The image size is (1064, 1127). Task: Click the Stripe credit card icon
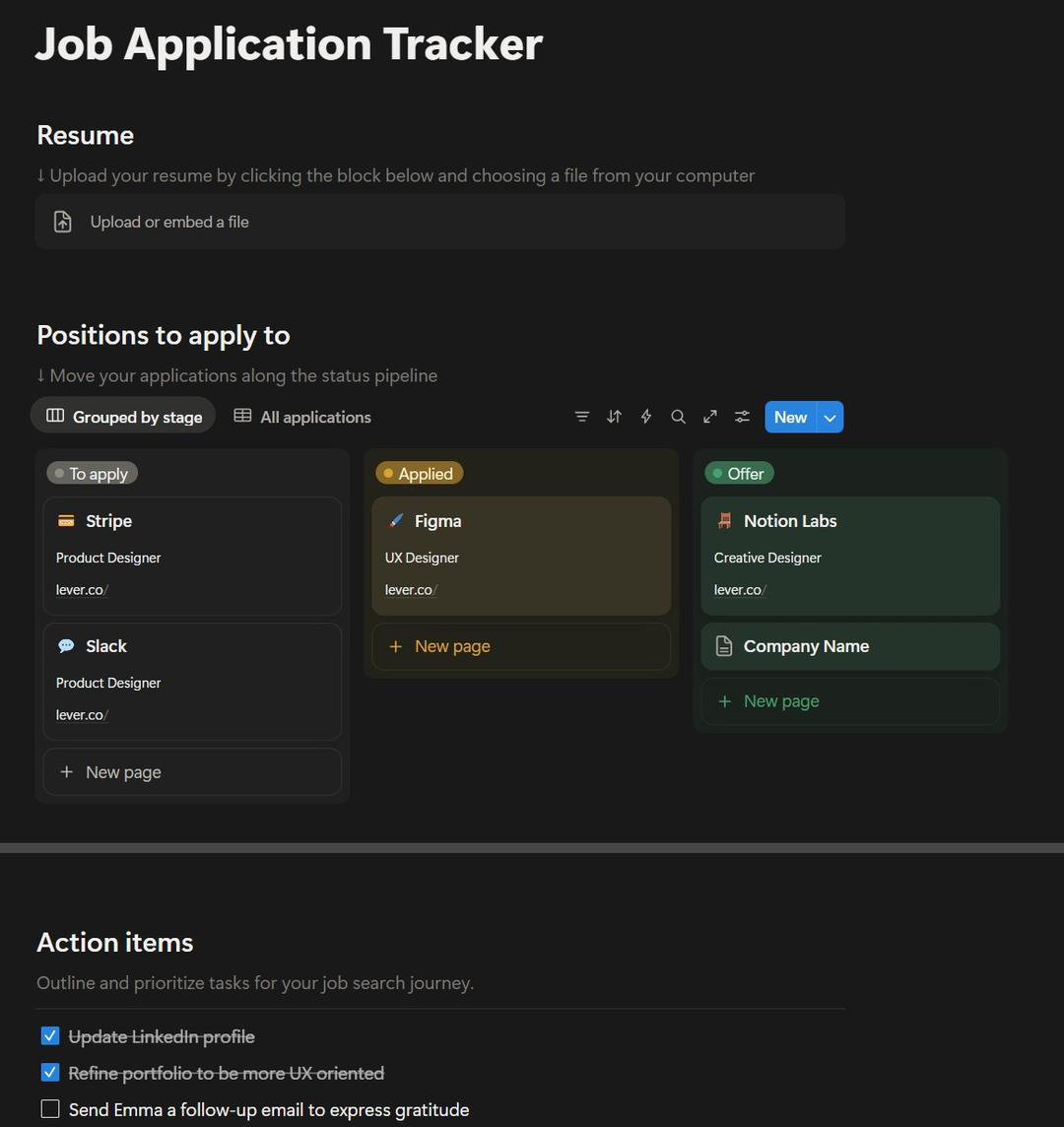(66, 521)
